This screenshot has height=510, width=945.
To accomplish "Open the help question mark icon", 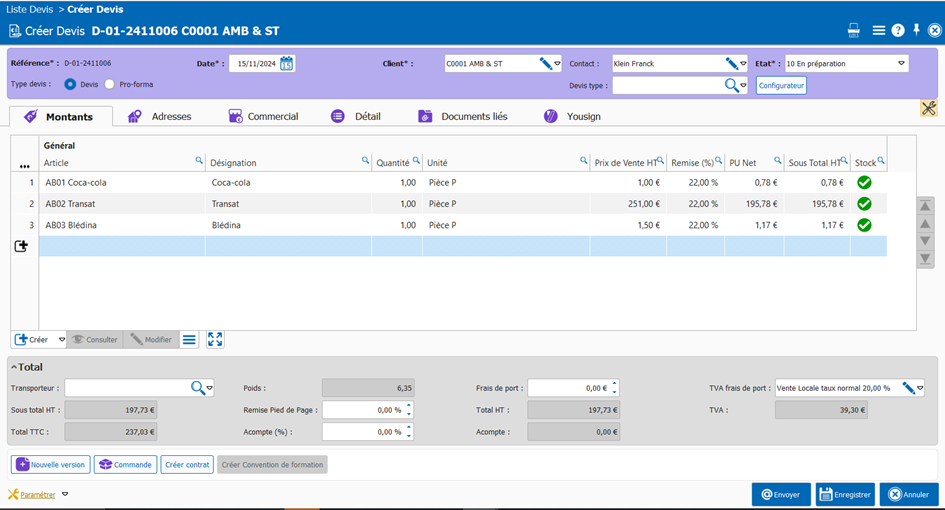I will (x=898, y=31).
